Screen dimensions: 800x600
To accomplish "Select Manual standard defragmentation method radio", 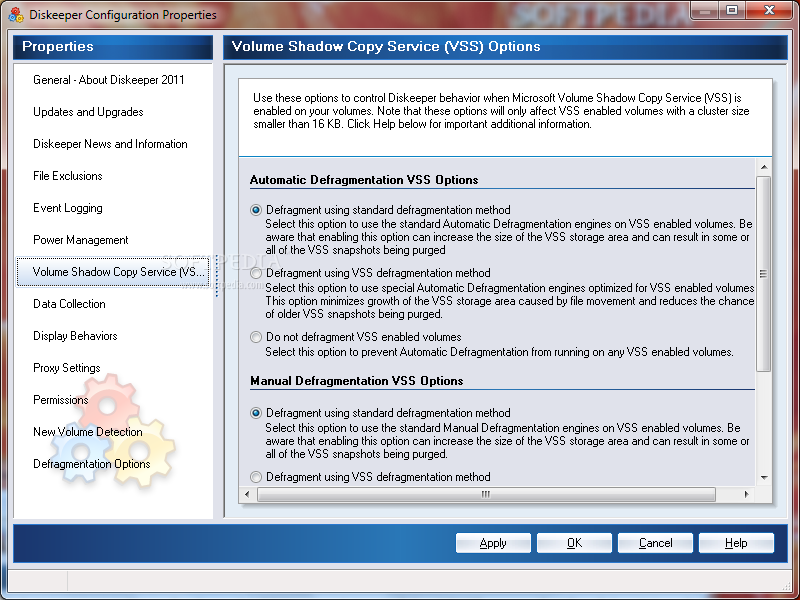I will point(256,413).
